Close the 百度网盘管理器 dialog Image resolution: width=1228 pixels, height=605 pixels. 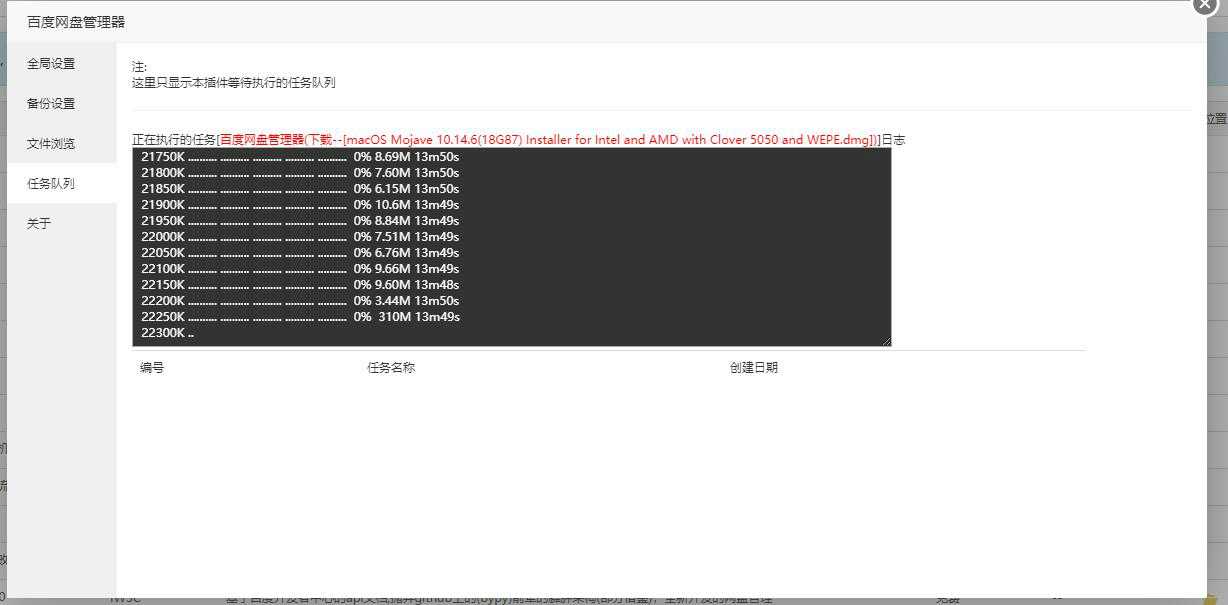pyautogui.click(x=1204, y=4)
